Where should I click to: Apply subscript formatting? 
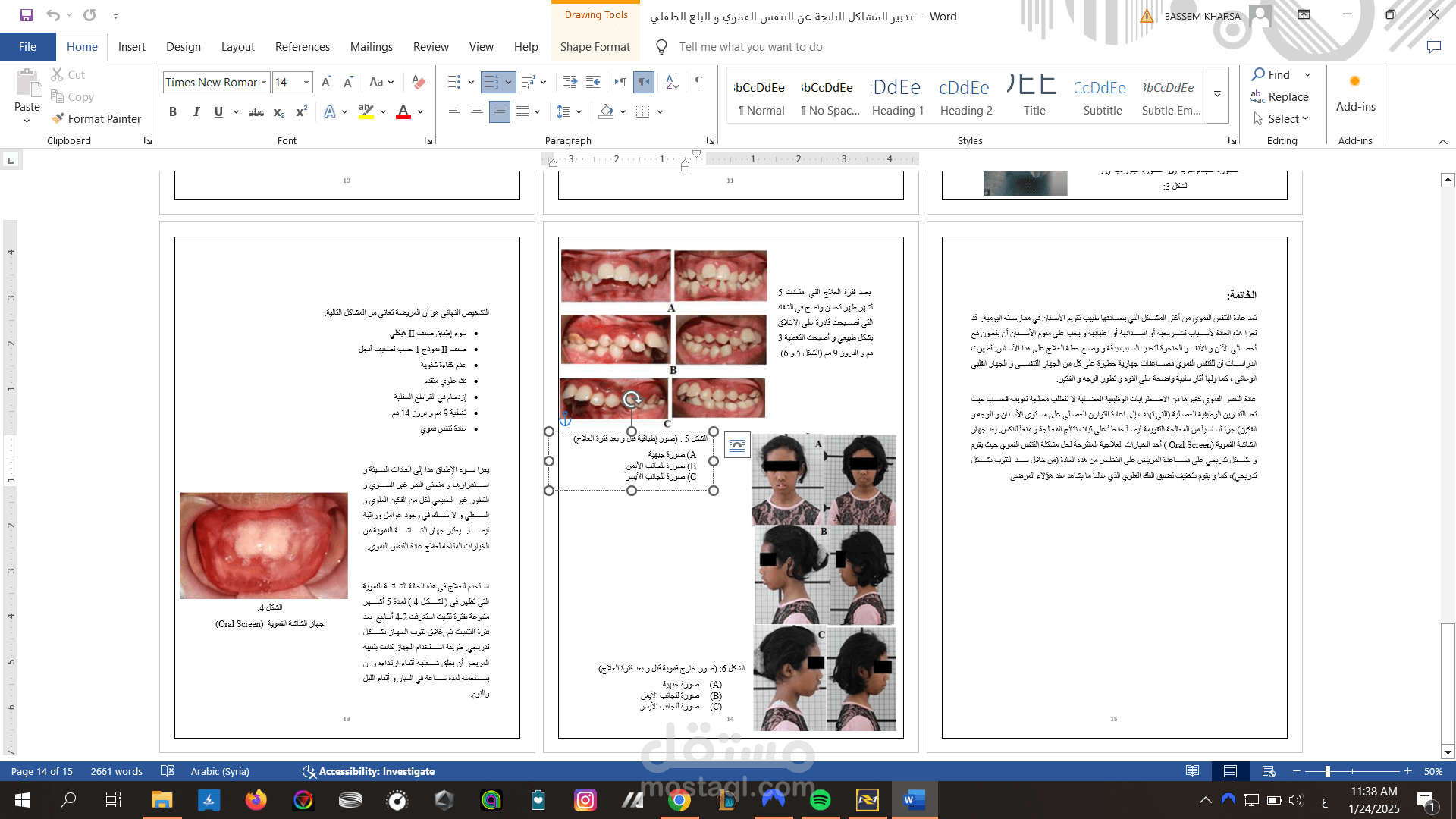pos(279,112)
